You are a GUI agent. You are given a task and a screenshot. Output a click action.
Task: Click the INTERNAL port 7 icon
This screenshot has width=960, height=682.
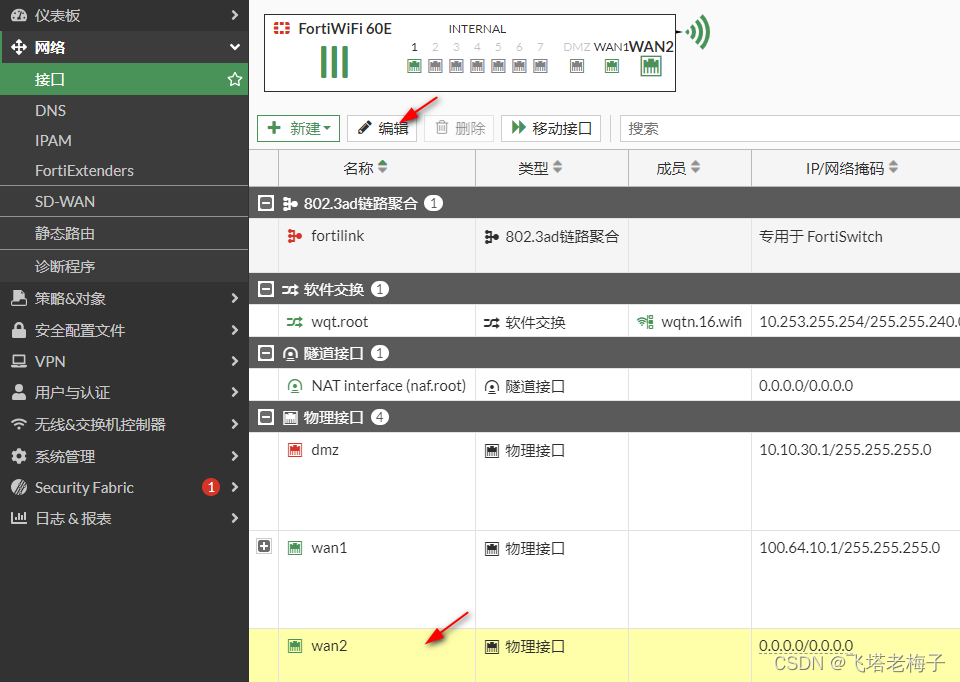tap(540, 66)
